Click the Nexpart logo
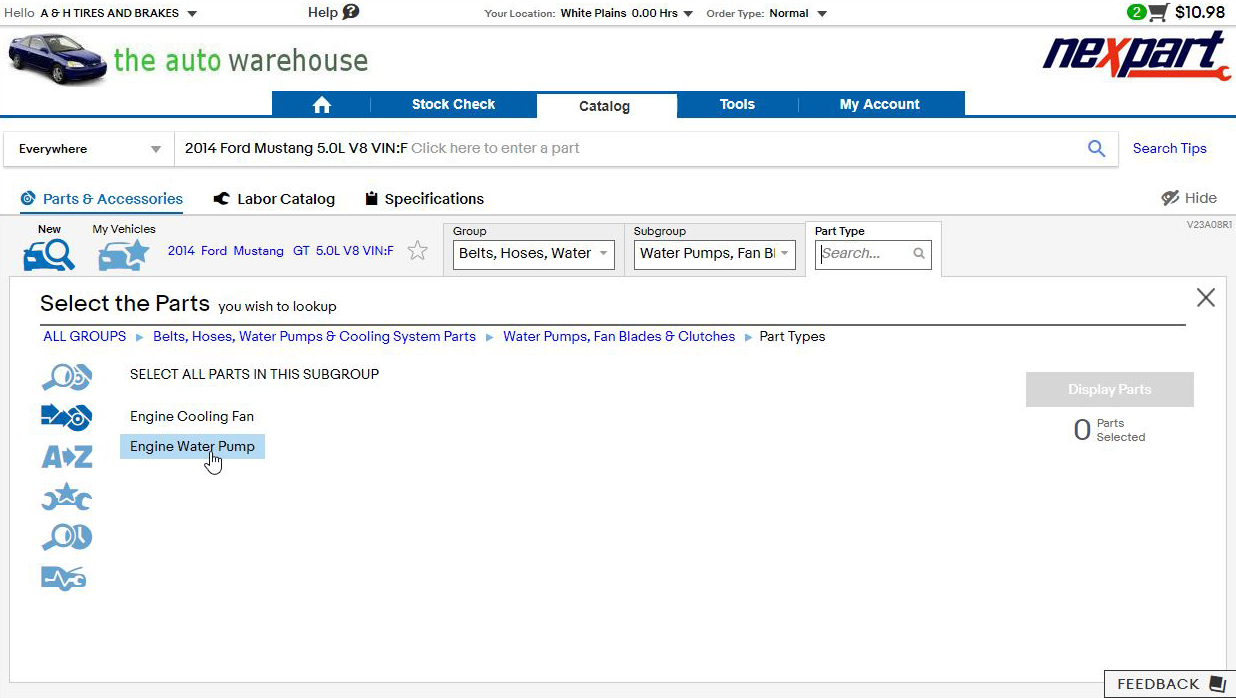Viewport: 1236px width, 698px height. (1137, 56)
